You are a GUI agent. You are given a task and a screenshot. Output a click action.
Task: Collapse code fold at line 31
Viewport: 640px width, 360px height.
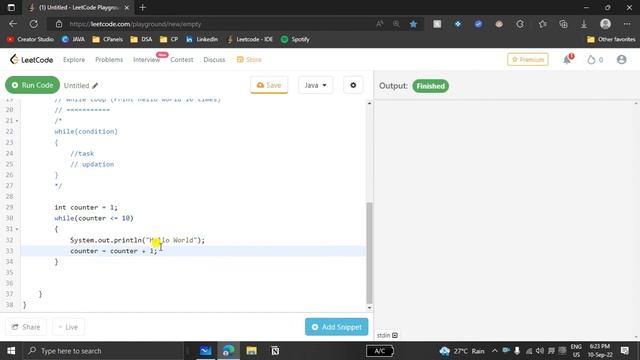[x=17, y=229]
